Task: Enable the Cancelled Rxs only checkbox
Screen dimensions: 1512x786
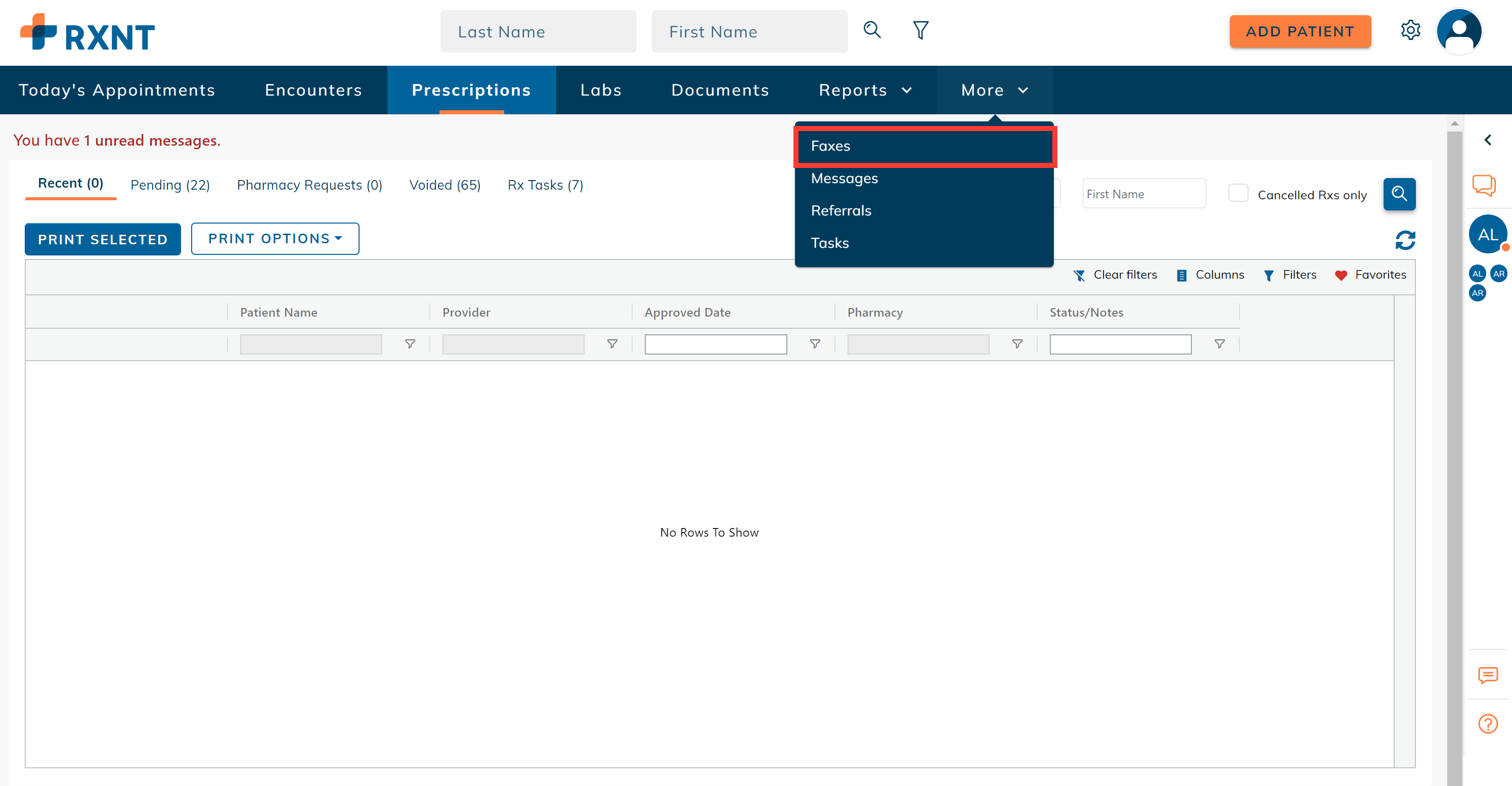Action: (1238, 193)
